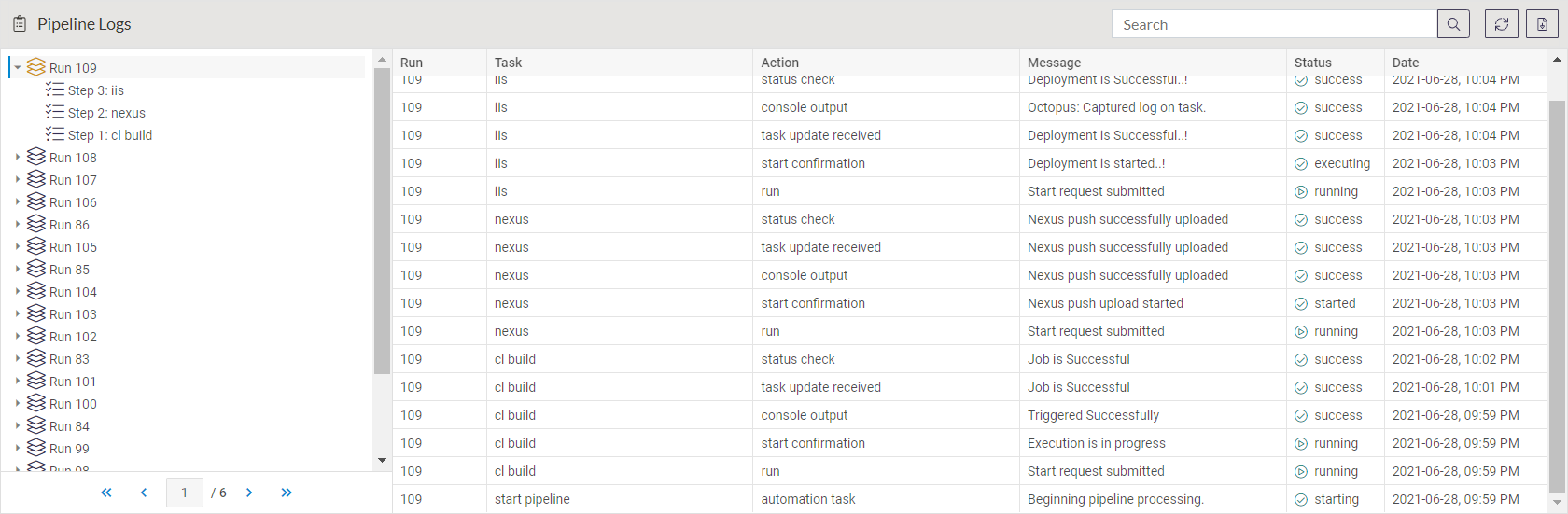Collapse the Run 109 tree node
This screenshot has width=1568, height=514.
18,67
